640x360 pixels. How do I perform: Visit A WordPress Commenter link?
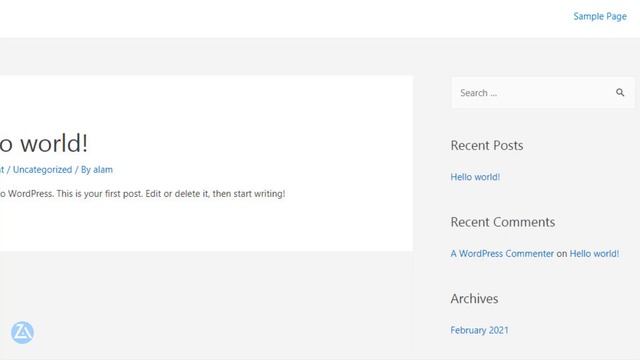pos(502,253)
